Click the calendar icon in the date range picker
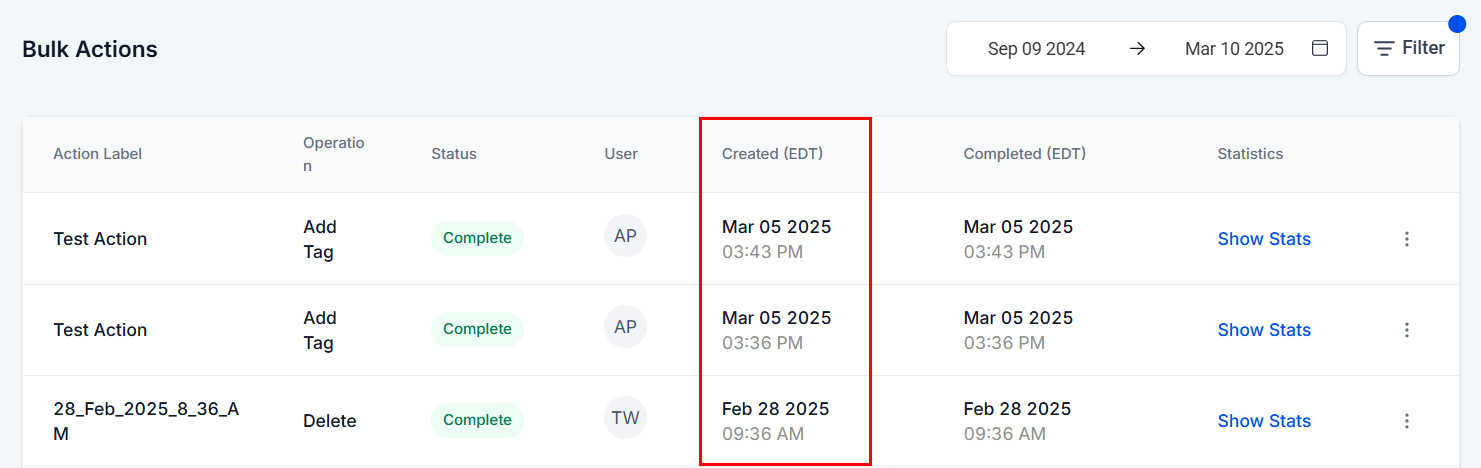Viewport: 1481px width, 468px height. point(1320,48)
